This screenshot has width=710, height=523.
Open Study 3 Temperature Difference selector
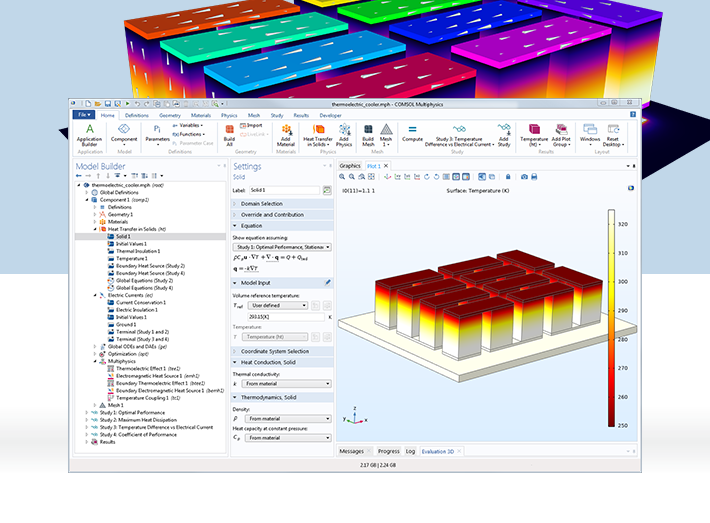[x=459, y=135]
